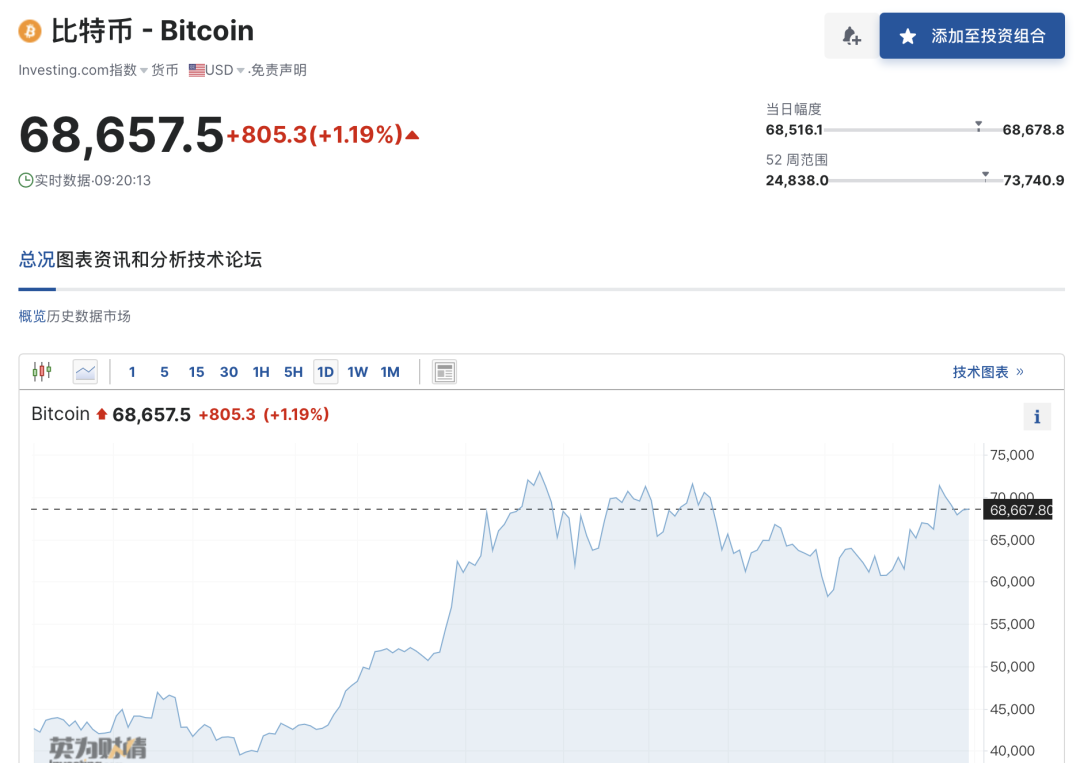Click the 当日幅度 range slider marker
Viewport: 1080px width, 763px height.
click(x=978, y=126)
